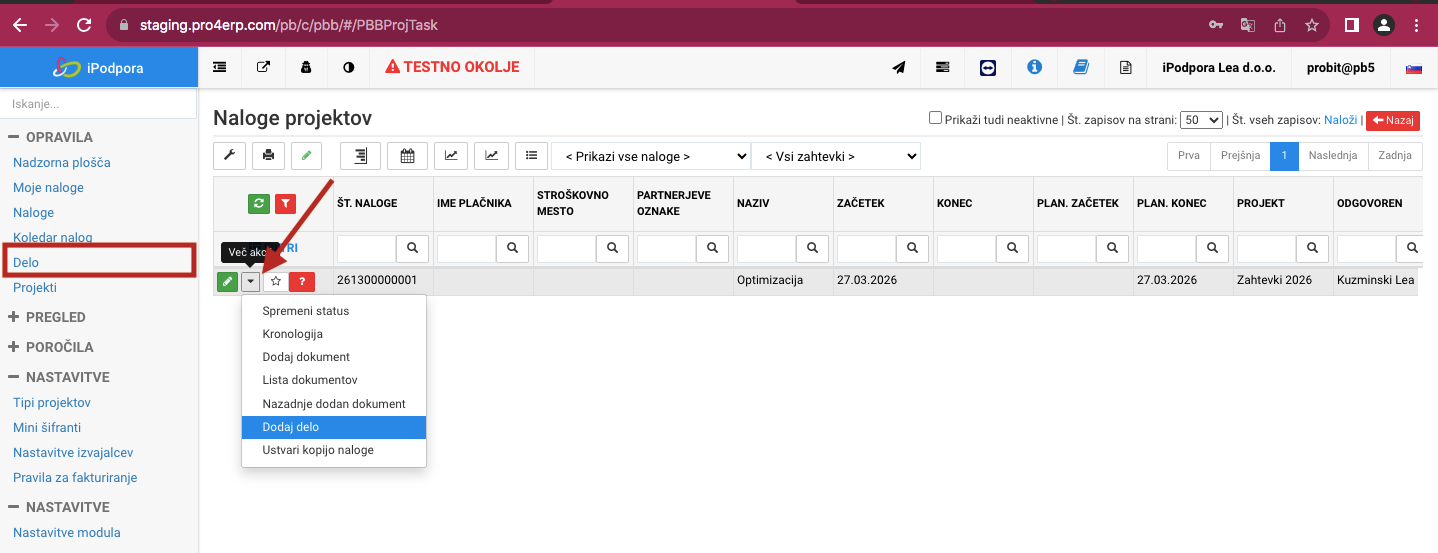Click the second line chart toolbar icon

(x=491, y=156)
